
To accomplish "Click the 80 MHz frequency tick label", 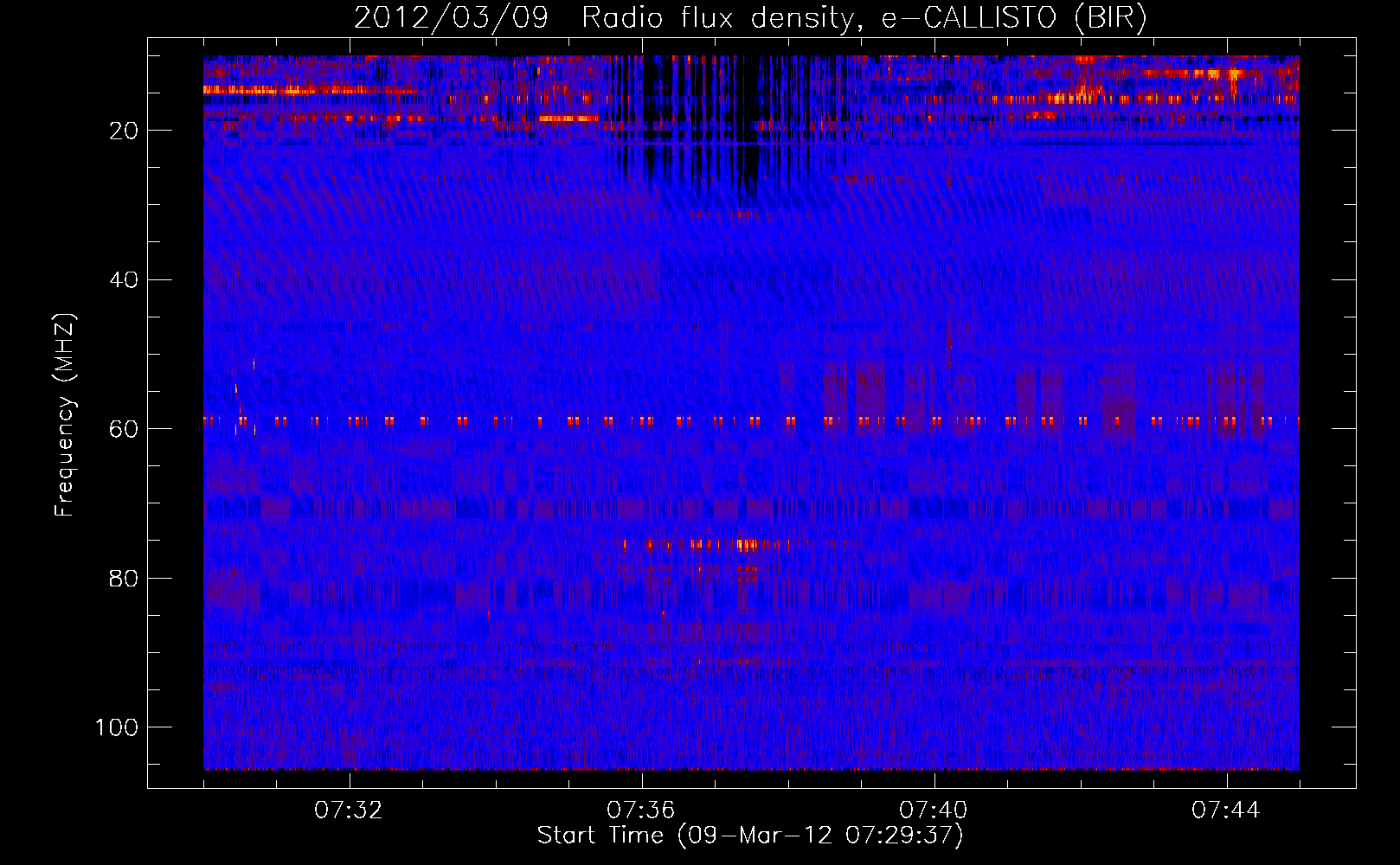I will [x=125, y=579].
